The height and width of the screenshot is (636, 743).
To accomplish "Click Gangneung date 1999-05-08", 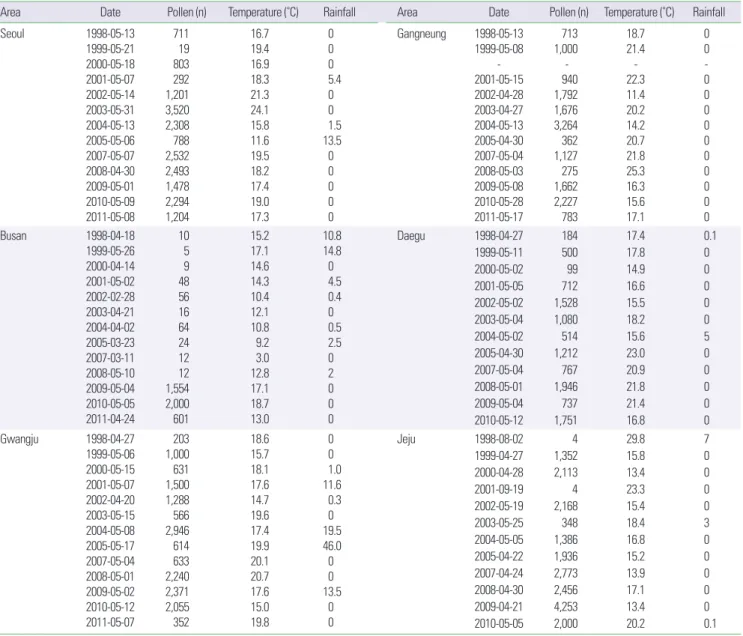I will (x=499, y=49).
